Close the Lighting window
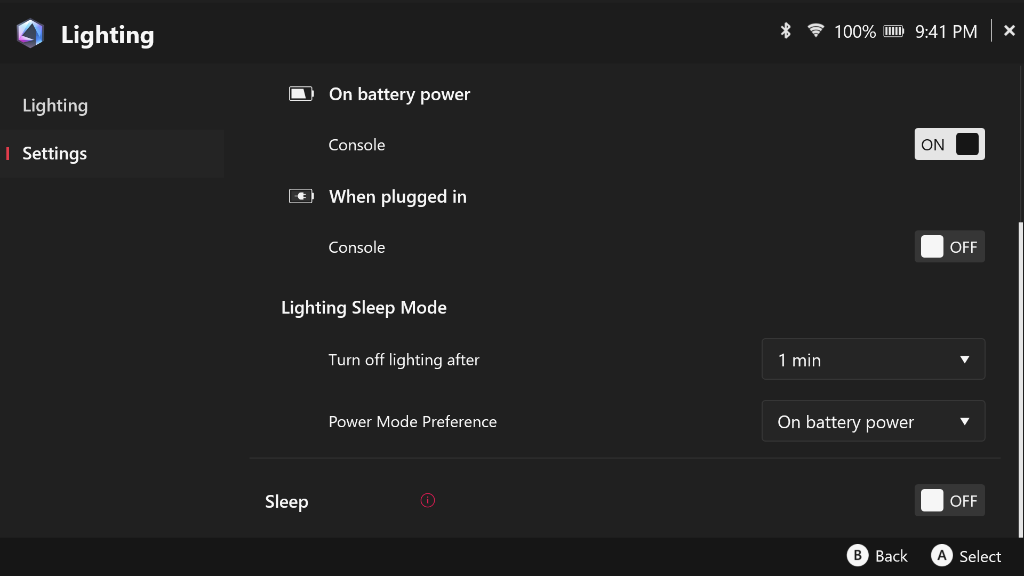This screenshot has width=1024, height=576. tap(1009, 31)
